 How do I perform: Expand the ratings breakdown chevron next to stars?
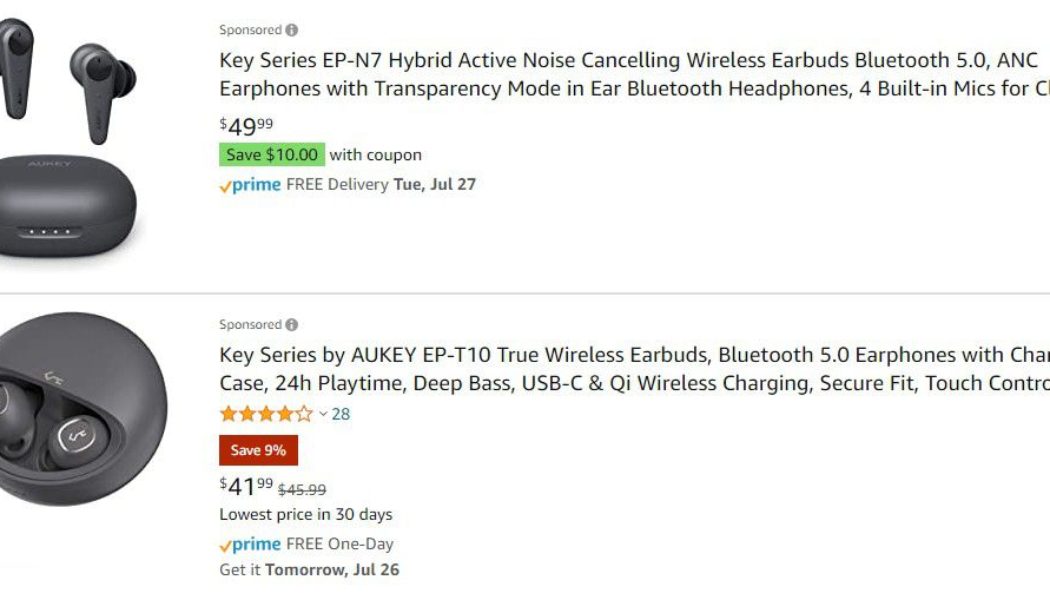pos(322,413)
